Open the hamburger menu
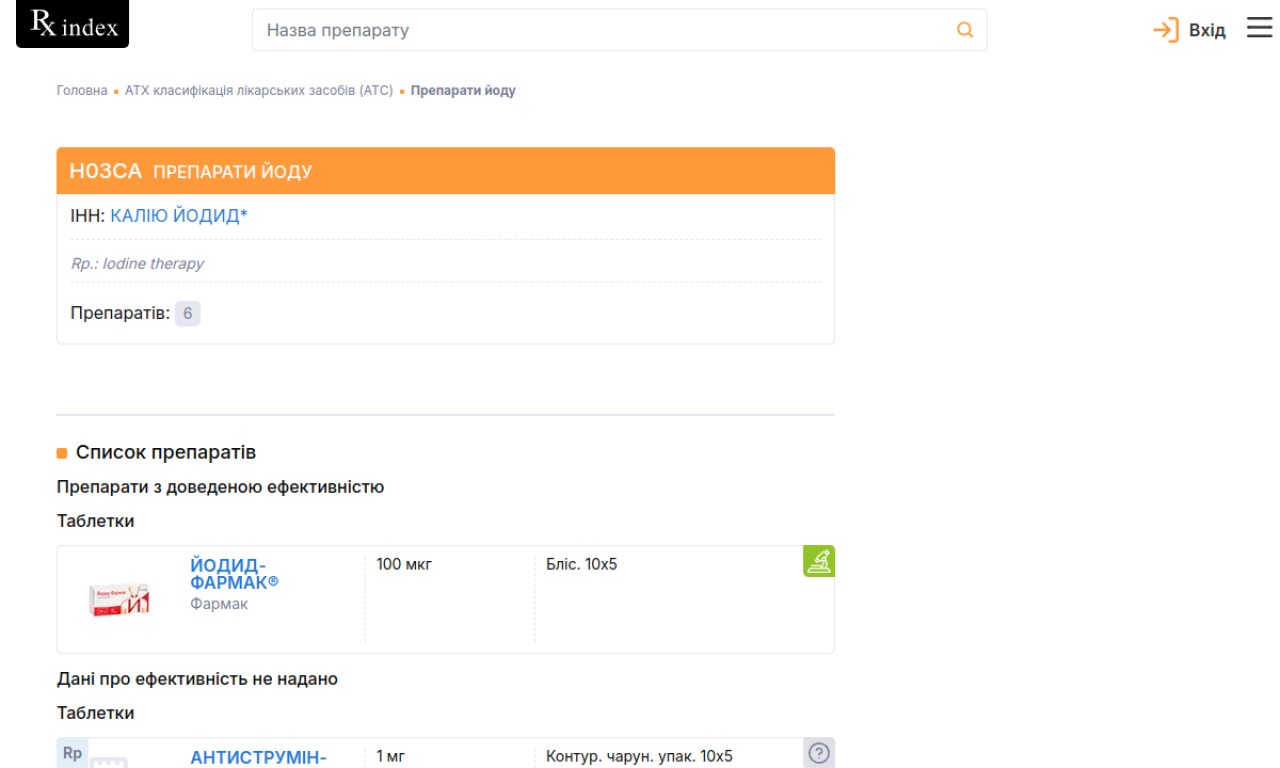The image size is (1280, 768). coord(1260,29)
